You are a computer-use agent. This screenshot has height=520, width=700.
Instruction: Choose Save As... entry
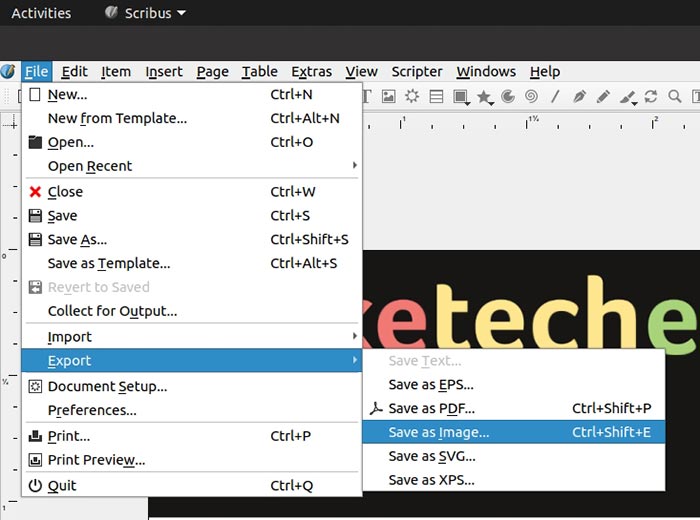click(192, 240)
